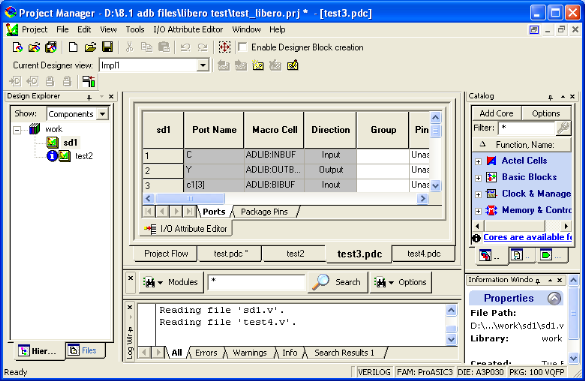The height and width of the screenshot is (381, 585).
Task: Click the blue info icon beside test2
Action: pos(52,156)
